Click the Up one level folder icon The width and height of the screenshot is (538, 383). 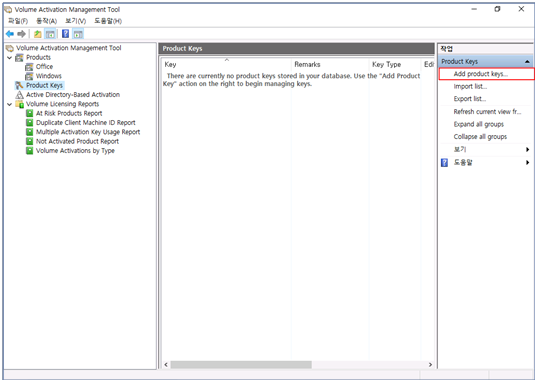[x=38, y=34]
